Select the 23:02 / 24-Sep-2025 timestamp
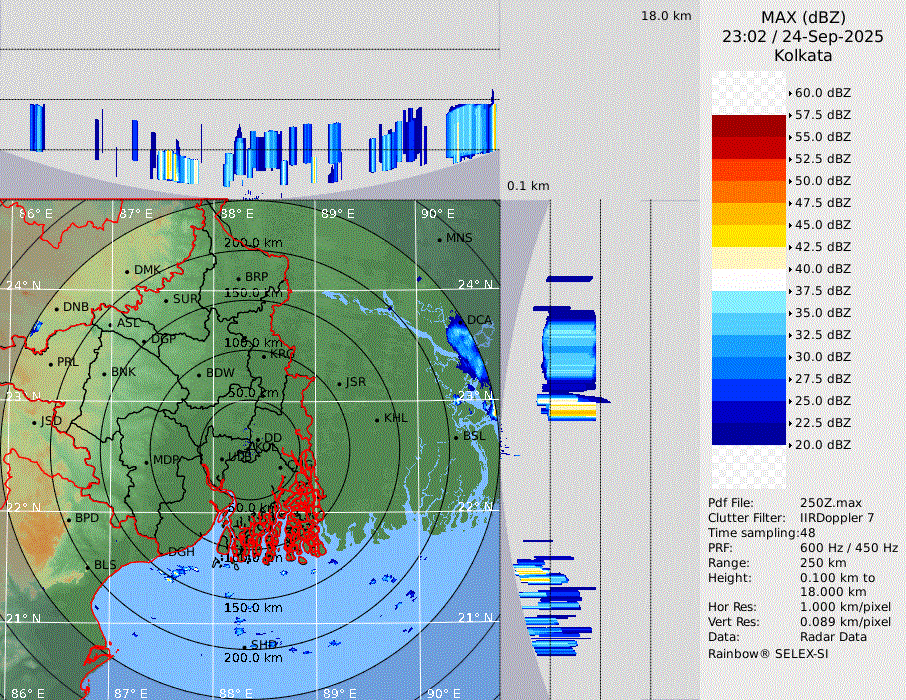906x700 pixels. tap(803, 36)
